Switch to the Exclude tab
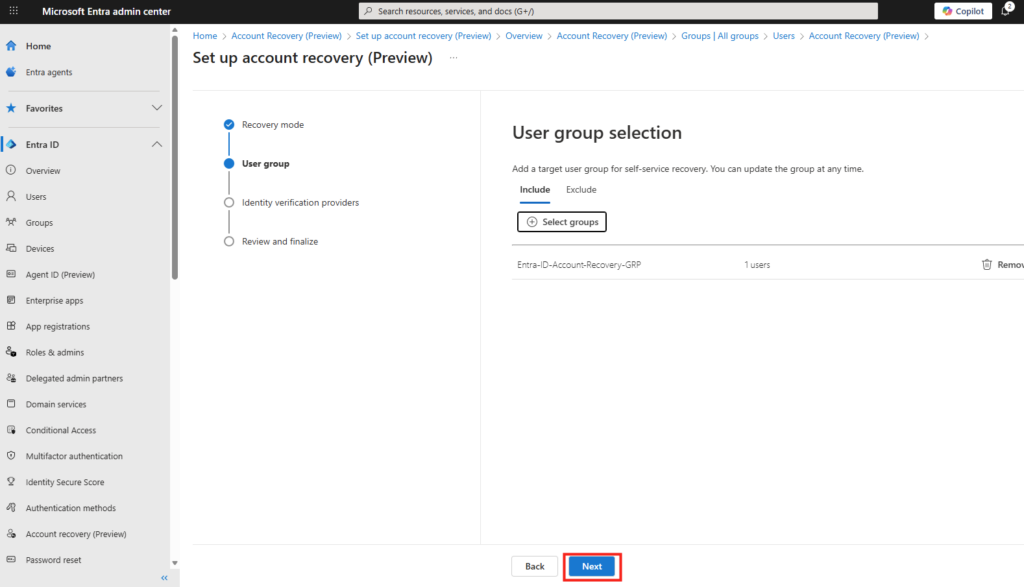 coord(581,190)
